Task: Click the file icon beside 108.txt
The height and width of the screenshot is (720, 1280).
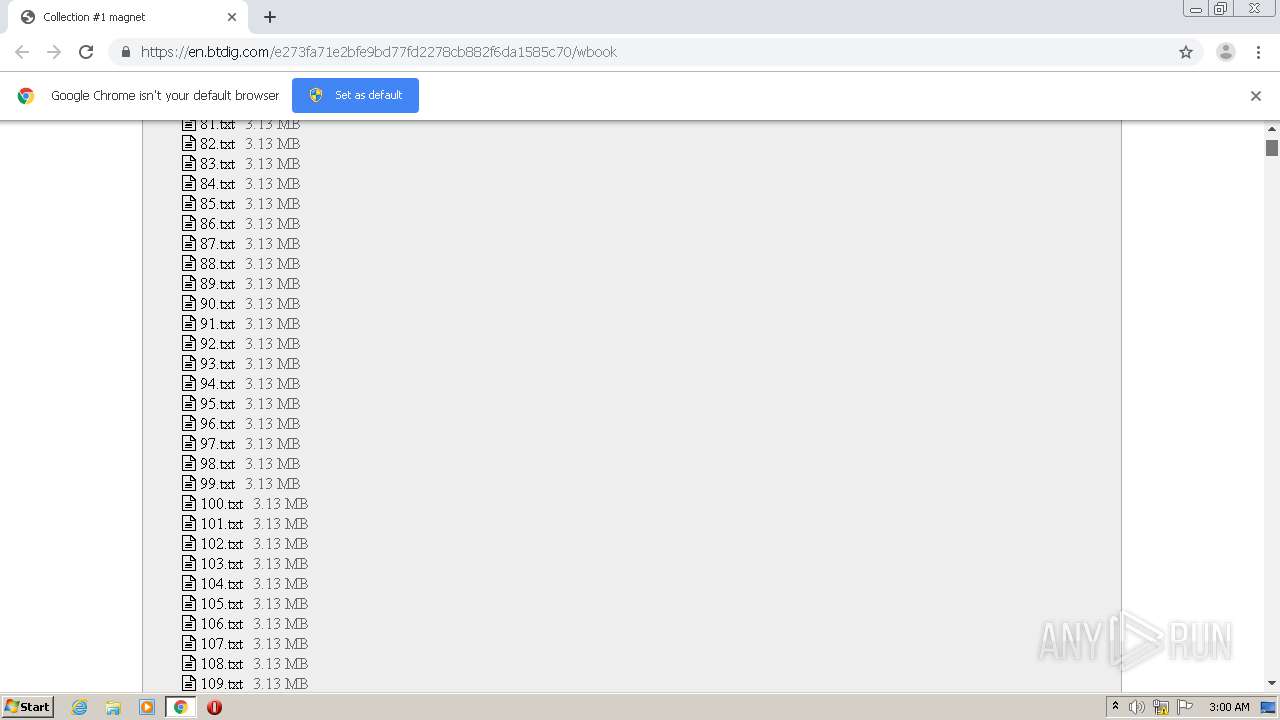Action: point(189,663)
